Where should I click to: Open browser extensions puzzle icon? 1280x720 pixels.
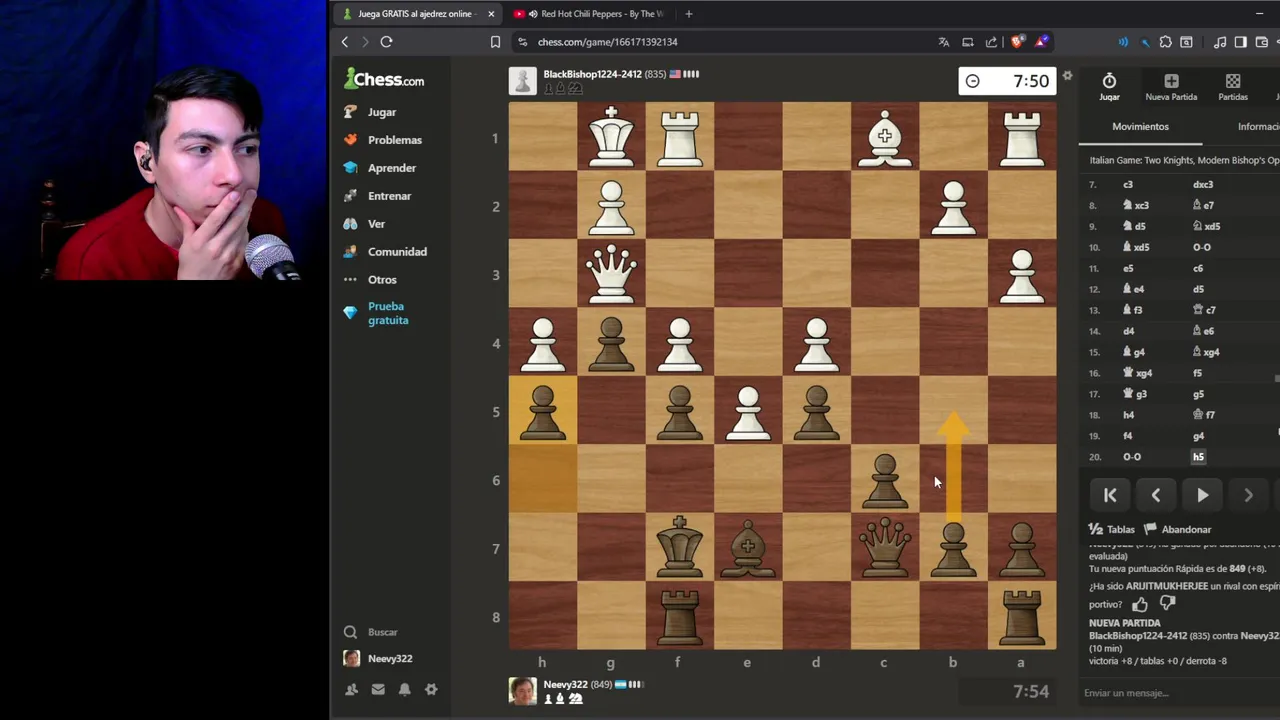click(1165, 42)
